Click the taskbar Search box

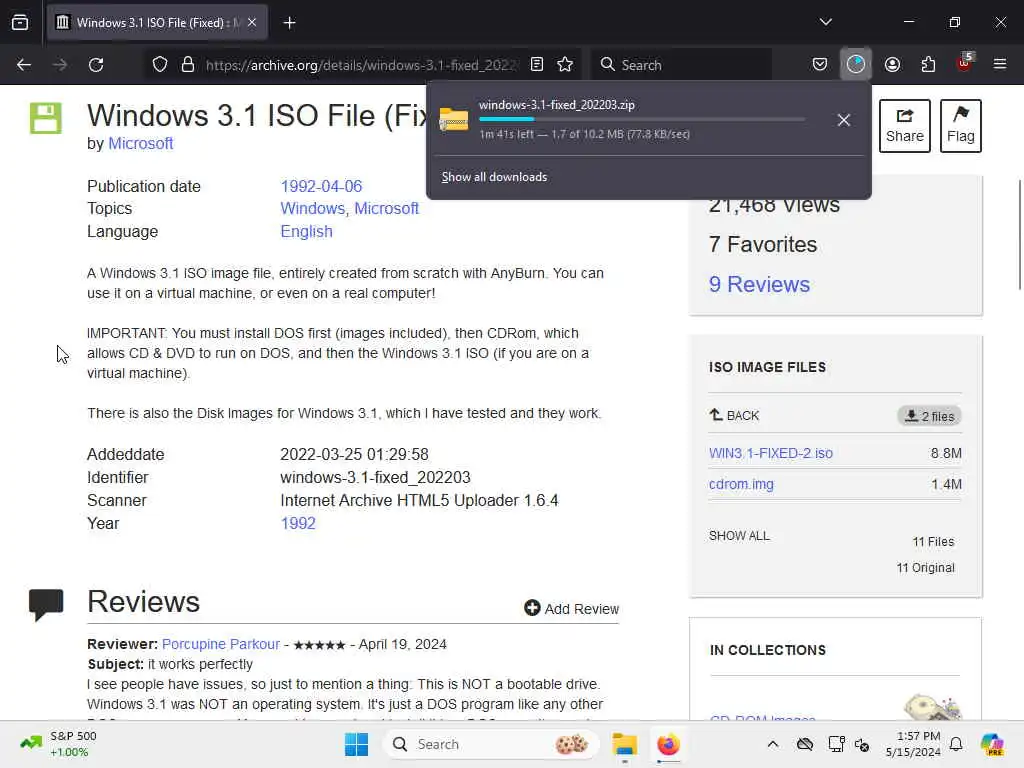click(x=490, y=744)
